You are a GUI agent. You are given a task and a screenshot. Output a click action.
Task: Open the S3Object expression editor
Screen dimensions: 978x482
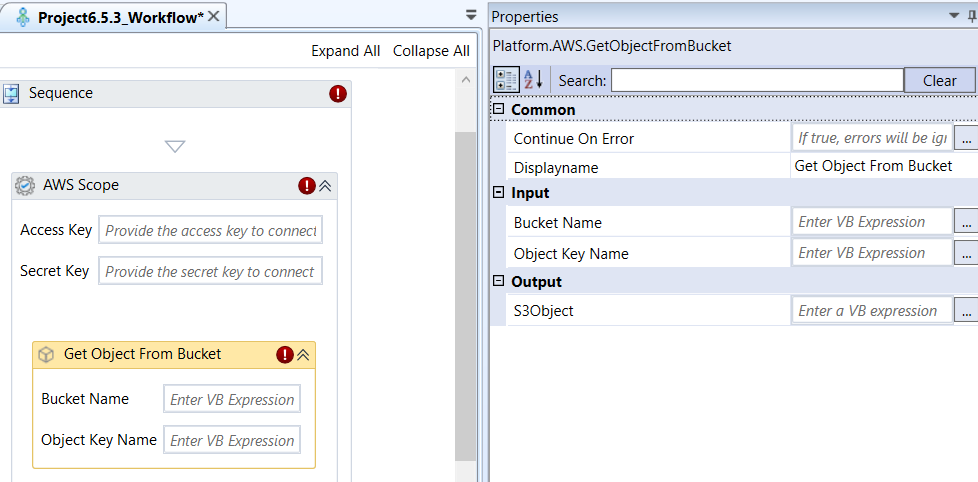pos(966,311)
